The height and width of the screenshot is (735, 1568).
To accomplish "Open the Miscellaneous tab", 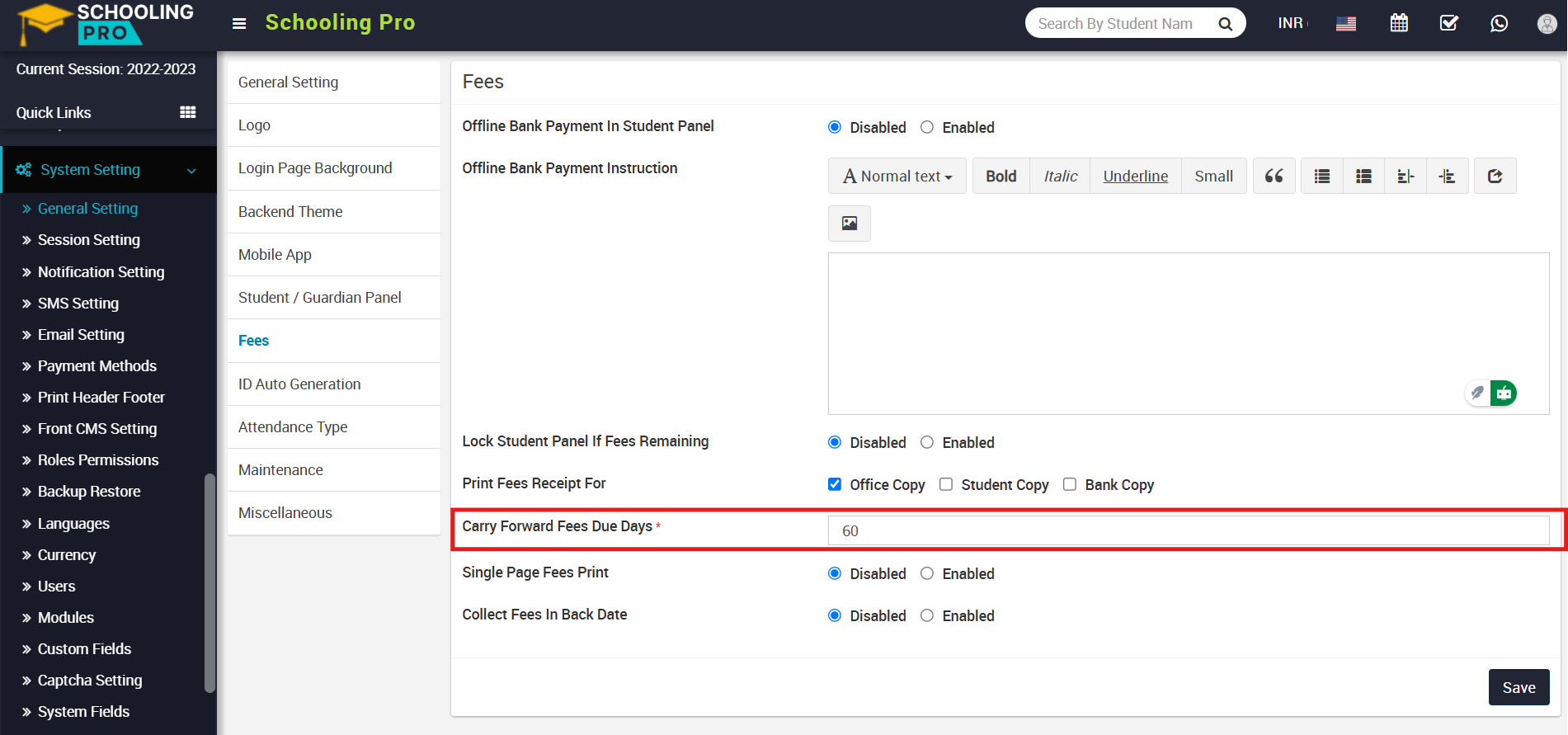I will [333, 513].
